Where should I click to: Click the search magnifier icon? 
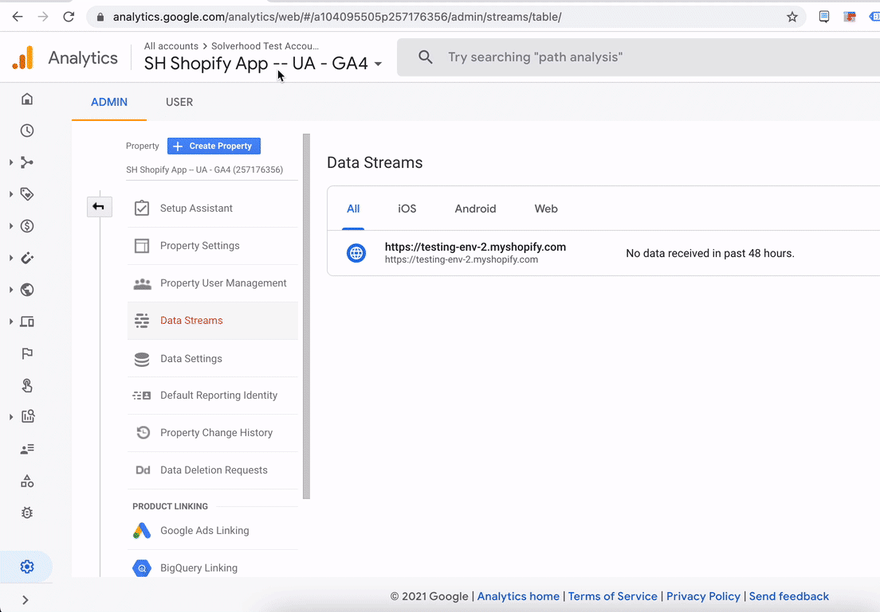click(425, 57)
